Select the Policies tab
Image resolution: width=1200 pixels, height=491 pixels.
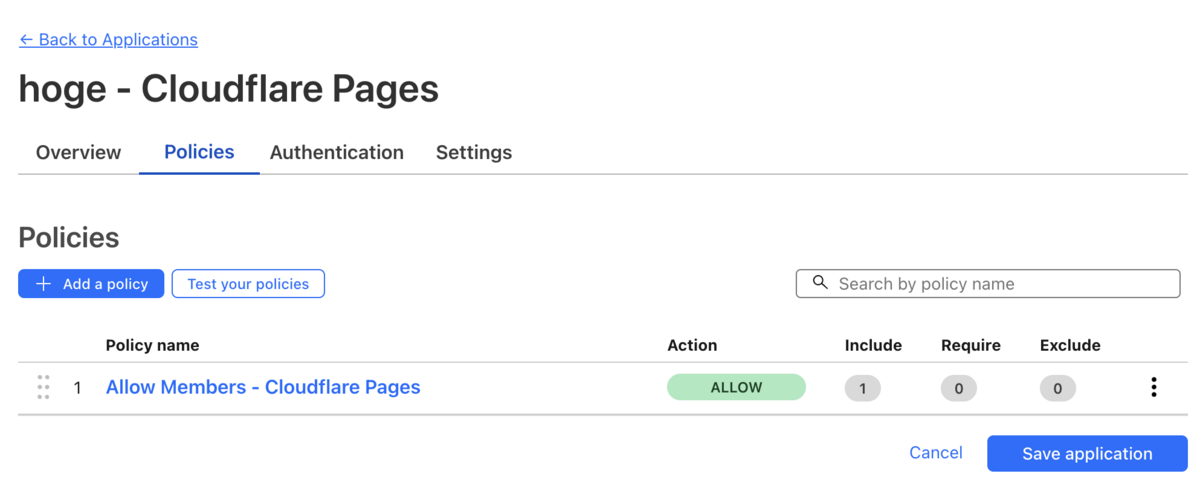(199, 152)
